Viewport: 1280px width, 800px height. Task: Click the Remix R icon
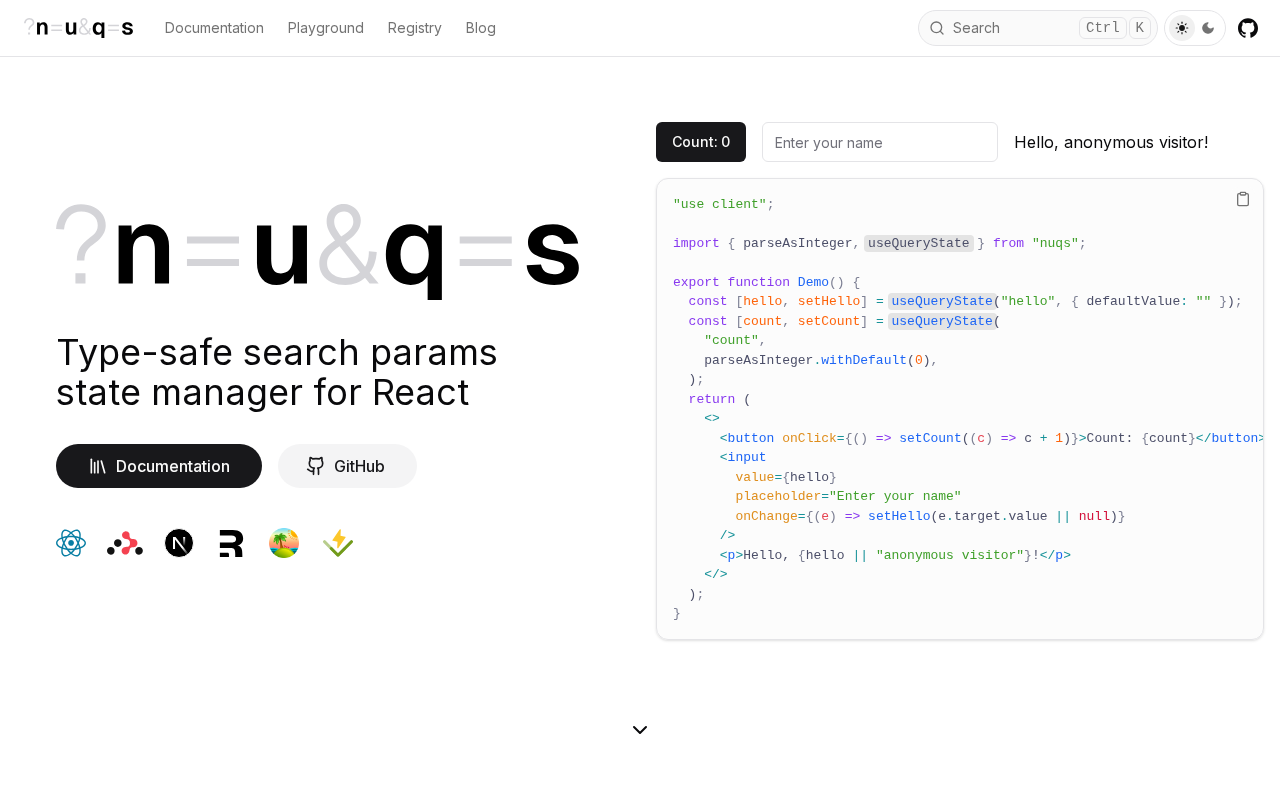(231, 543)
